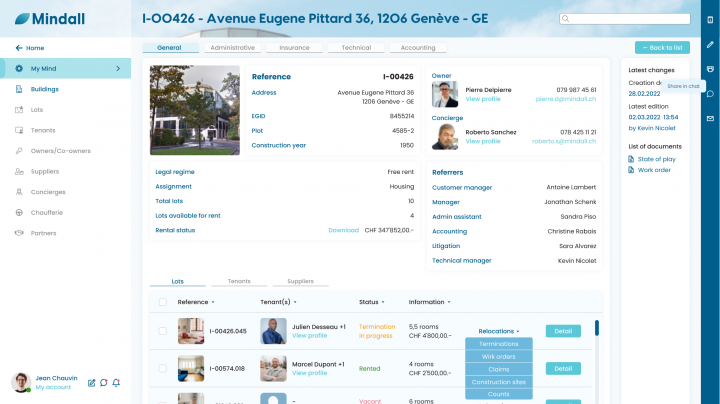Open the State of play document link
Screen dimensions: 720x404
point(656,159)
